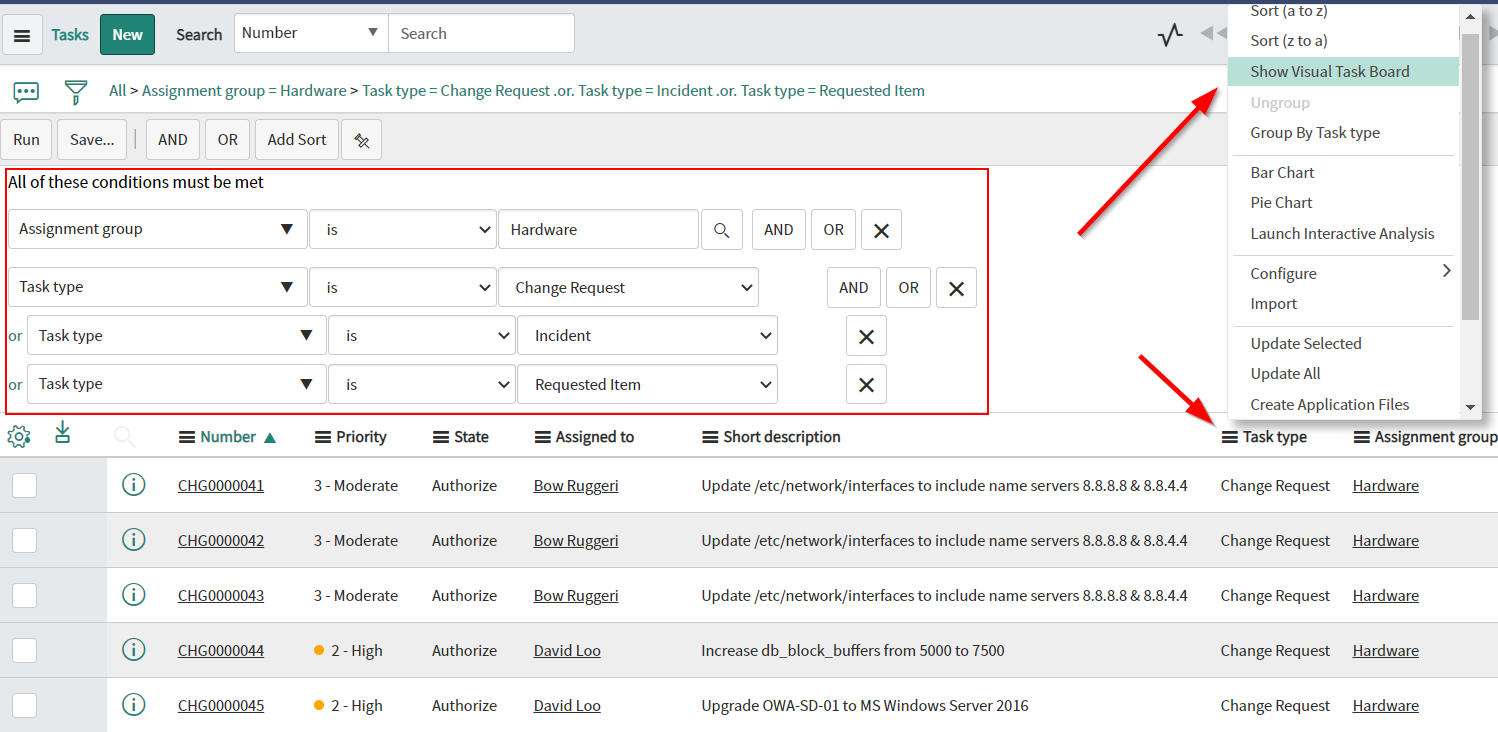Click AND button on Change Request row
Screen dimensions: 1498x732
pyautogui.click(x=854, y=288)
